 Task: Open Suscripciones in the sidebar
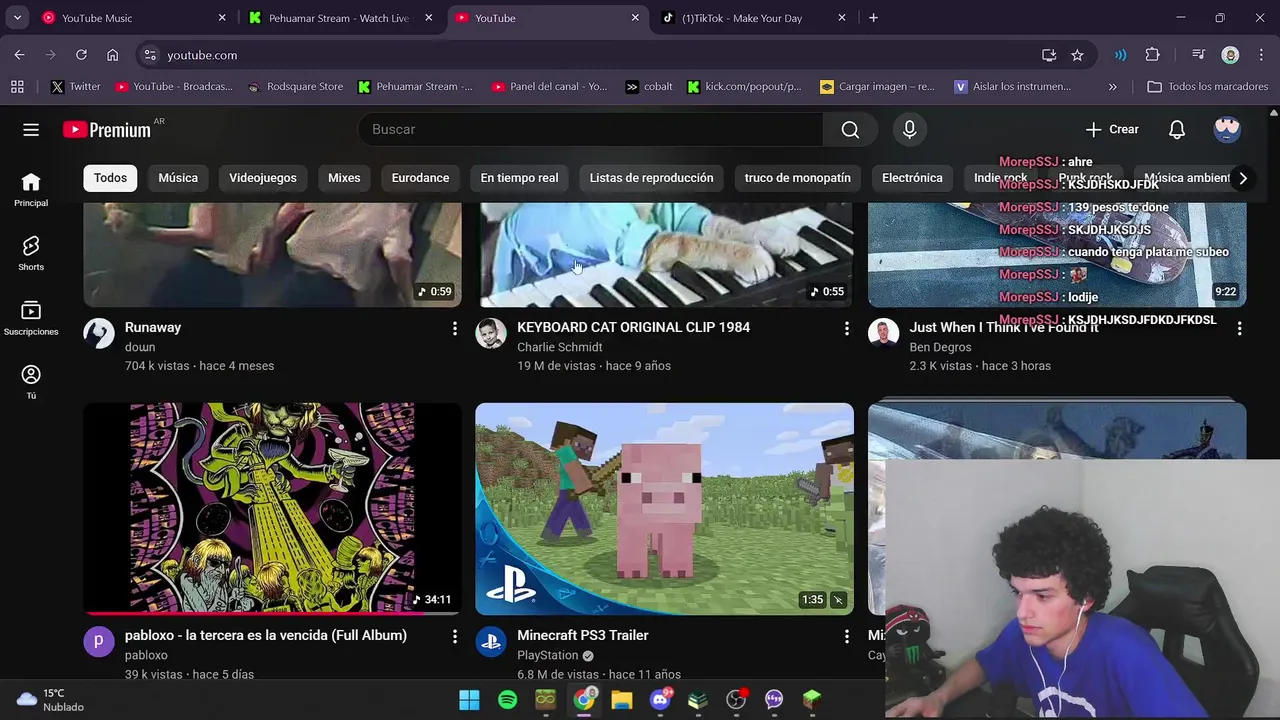pyautogui.click(x=31, y=318)
